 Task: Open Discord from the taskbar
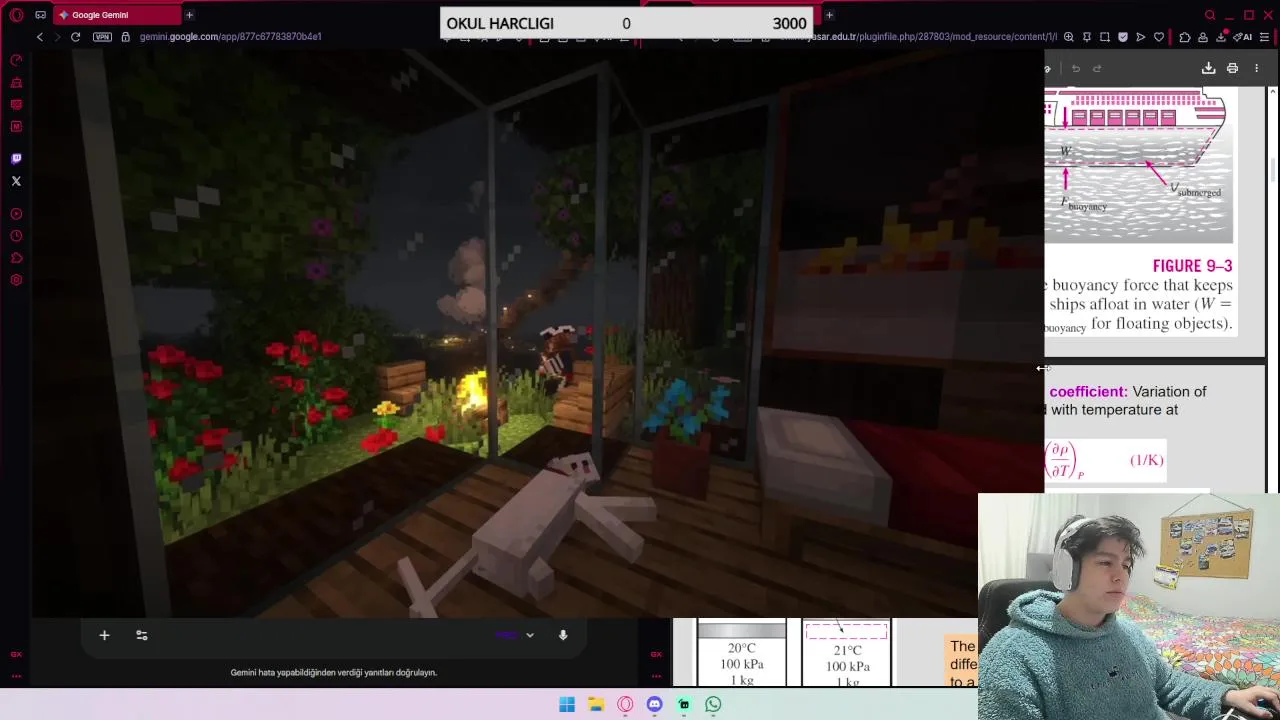click(654, 704)
